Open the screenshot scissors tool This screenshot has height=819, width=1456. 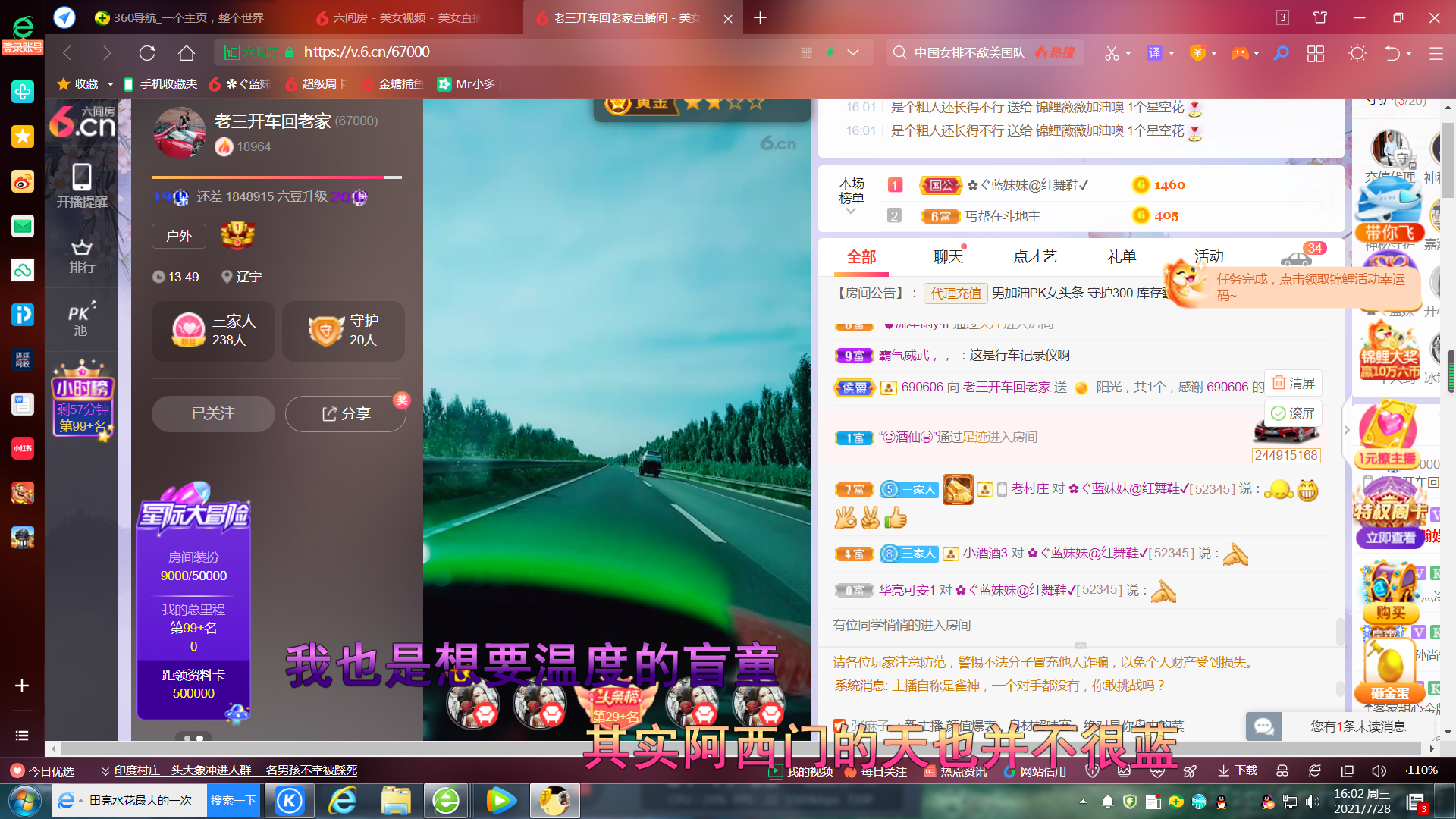point(1112,53)
